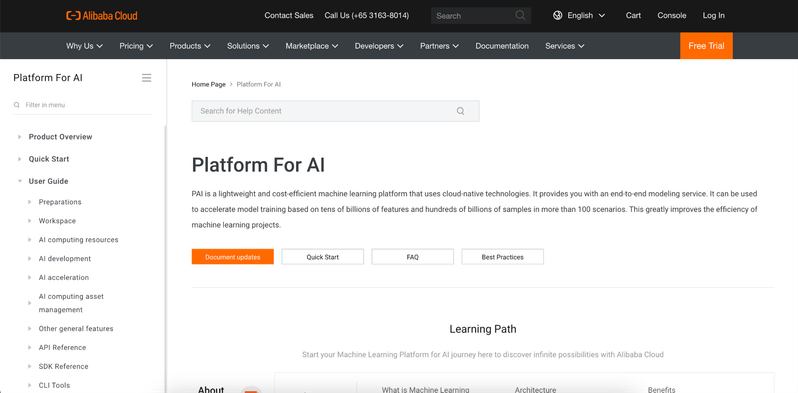Click the Learning Path heading

(x=482, y=329)
